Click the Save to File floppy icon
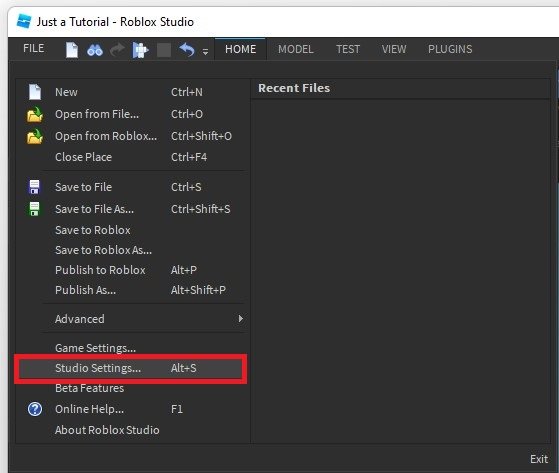Image resolution: width=559 pixels, height=473 pixels. click(x=35, y=187)
